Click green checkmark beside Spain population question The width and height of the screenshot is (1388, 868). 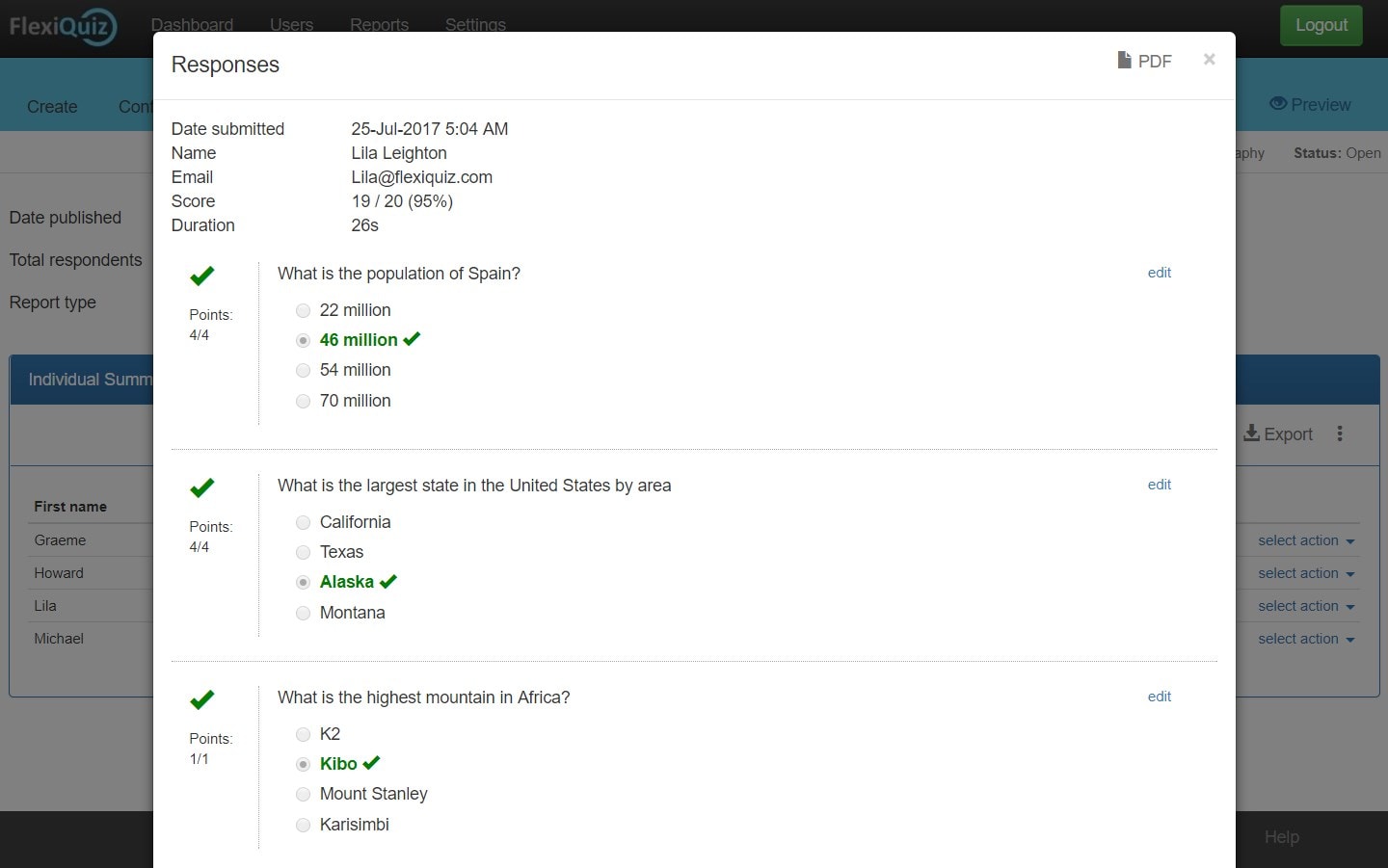[x=202, y=276]
